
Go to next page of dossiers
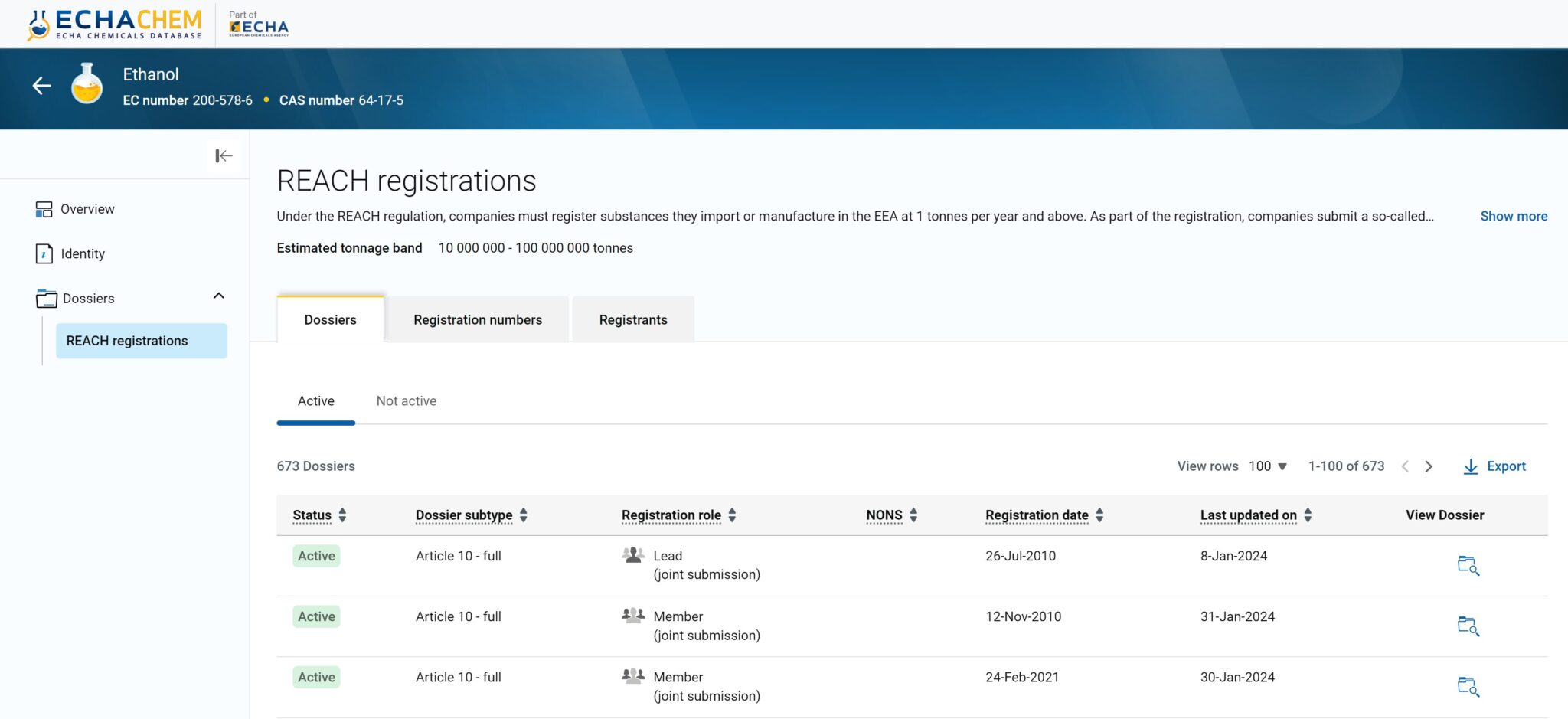tap(1429, 466)
